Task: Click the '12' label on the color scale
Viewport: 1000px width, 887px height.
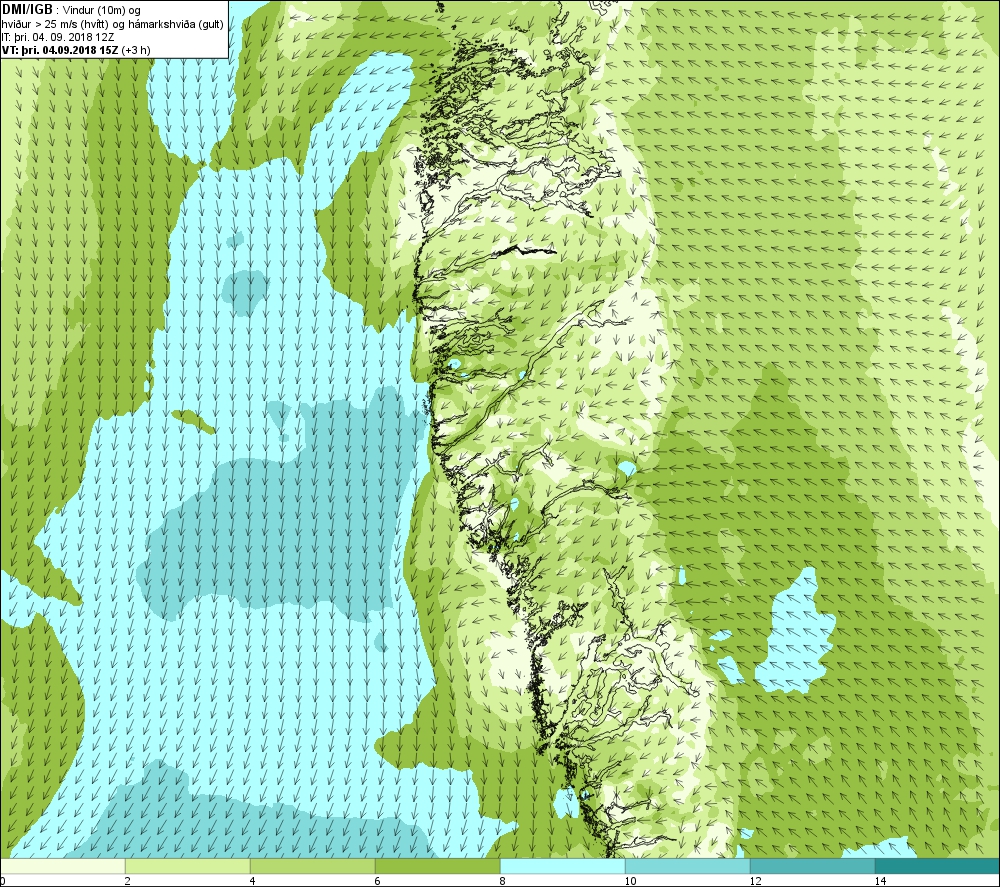Action: (x=755, y=881)
